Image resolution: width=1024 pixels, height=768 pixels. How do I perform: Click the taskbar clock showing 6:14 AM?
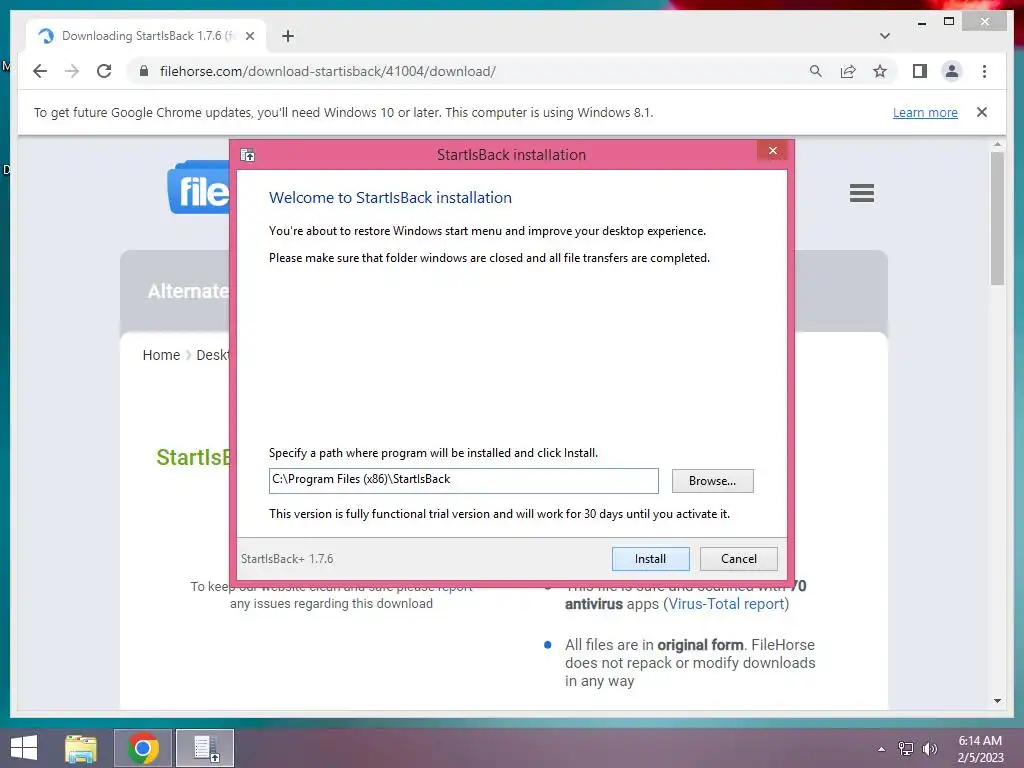pos(980,749)
